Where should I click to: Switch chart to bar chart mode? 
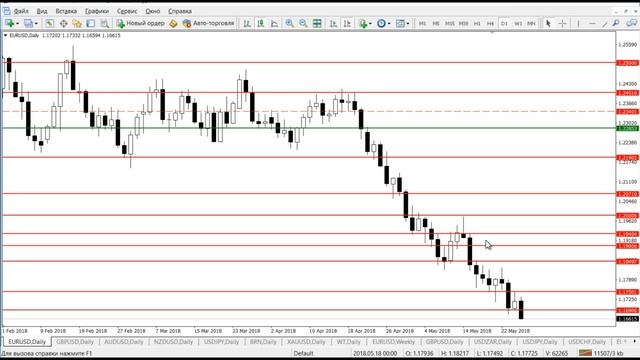(x=247, y=23)
